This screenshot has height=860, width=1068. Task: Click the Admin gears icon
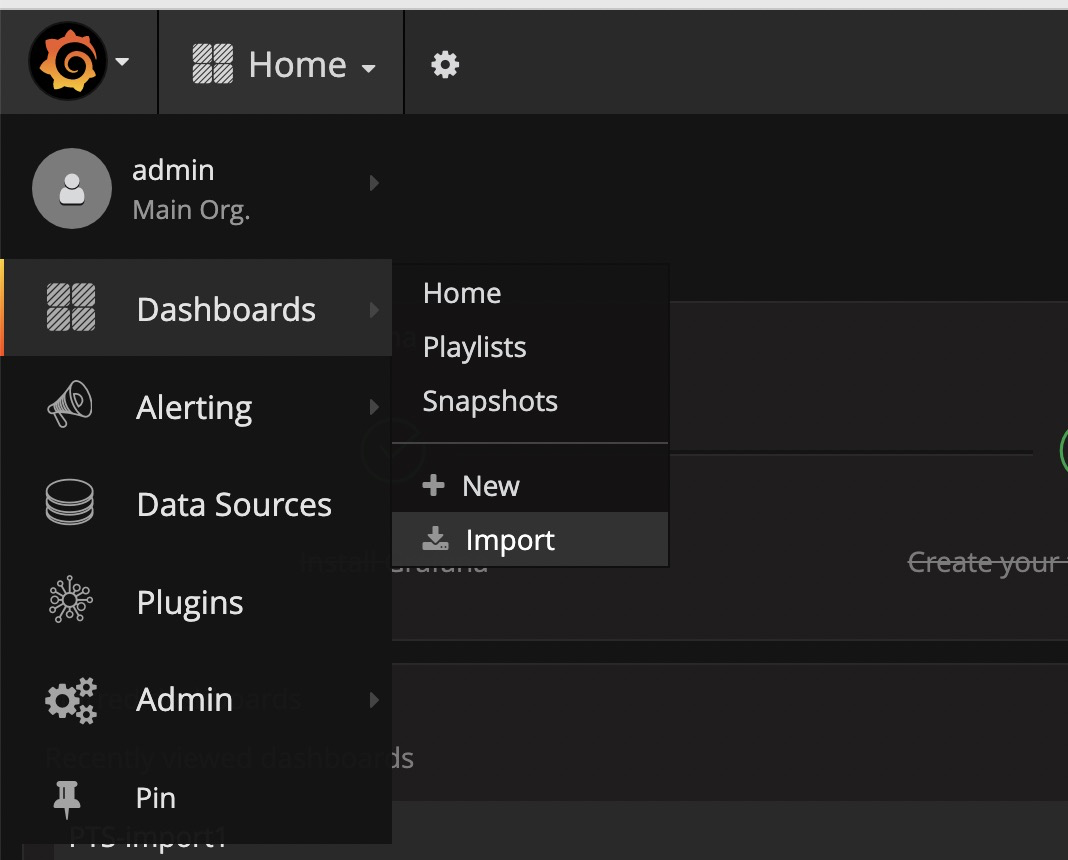coord(71,699)
